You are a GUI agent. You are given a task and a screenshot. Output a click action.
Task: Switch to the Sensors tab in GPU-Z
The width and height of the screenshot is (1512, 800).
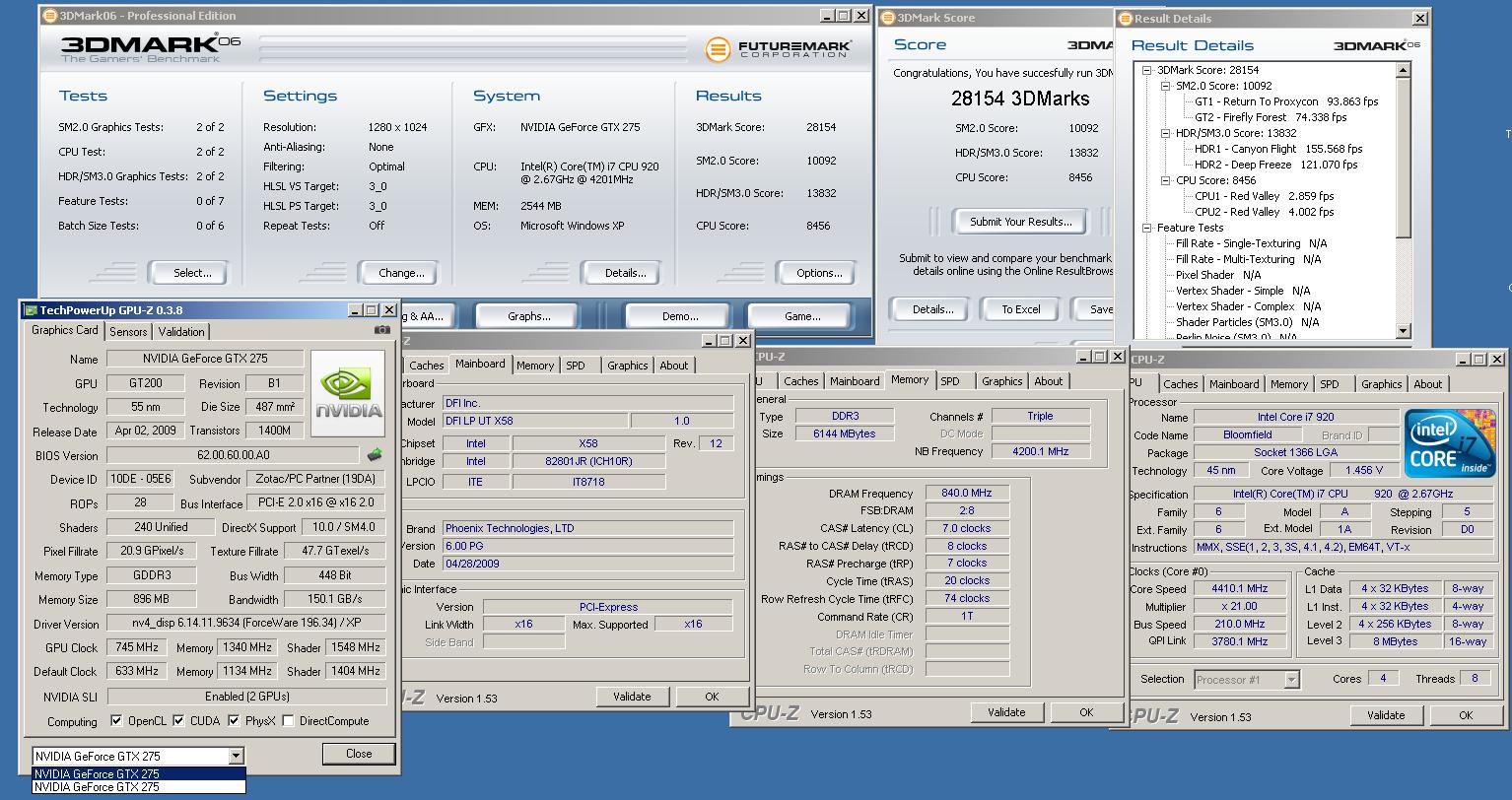[128, 332]
